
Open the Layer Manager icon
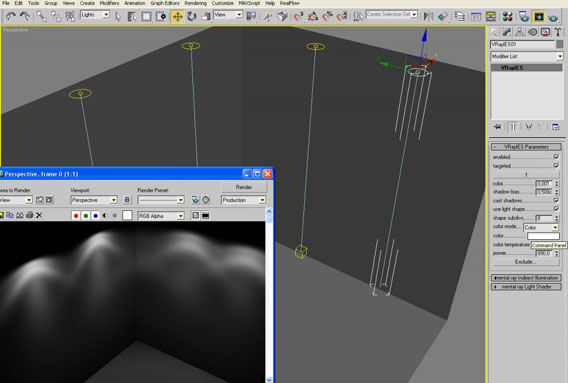coord(460,16)
